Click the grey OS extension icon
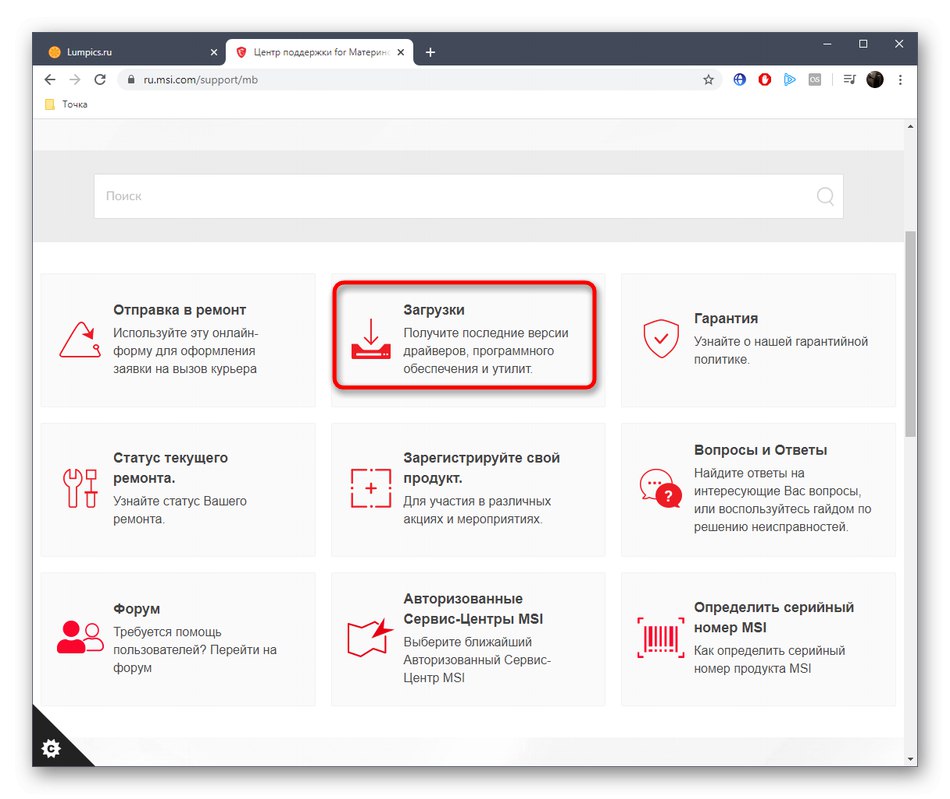 coord(815,79)
